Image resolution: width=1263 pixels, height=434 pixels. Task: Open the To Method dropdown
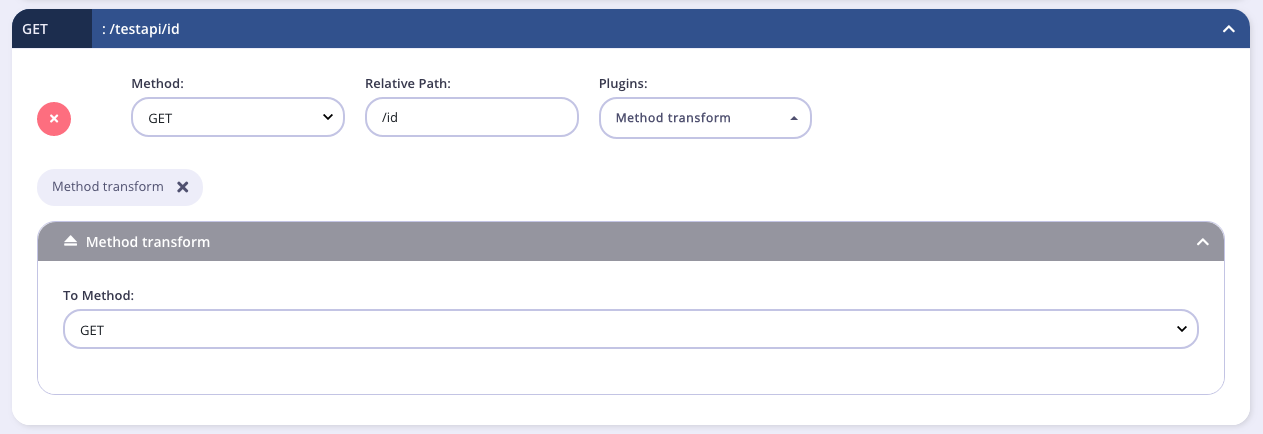[x=630, y=329]
